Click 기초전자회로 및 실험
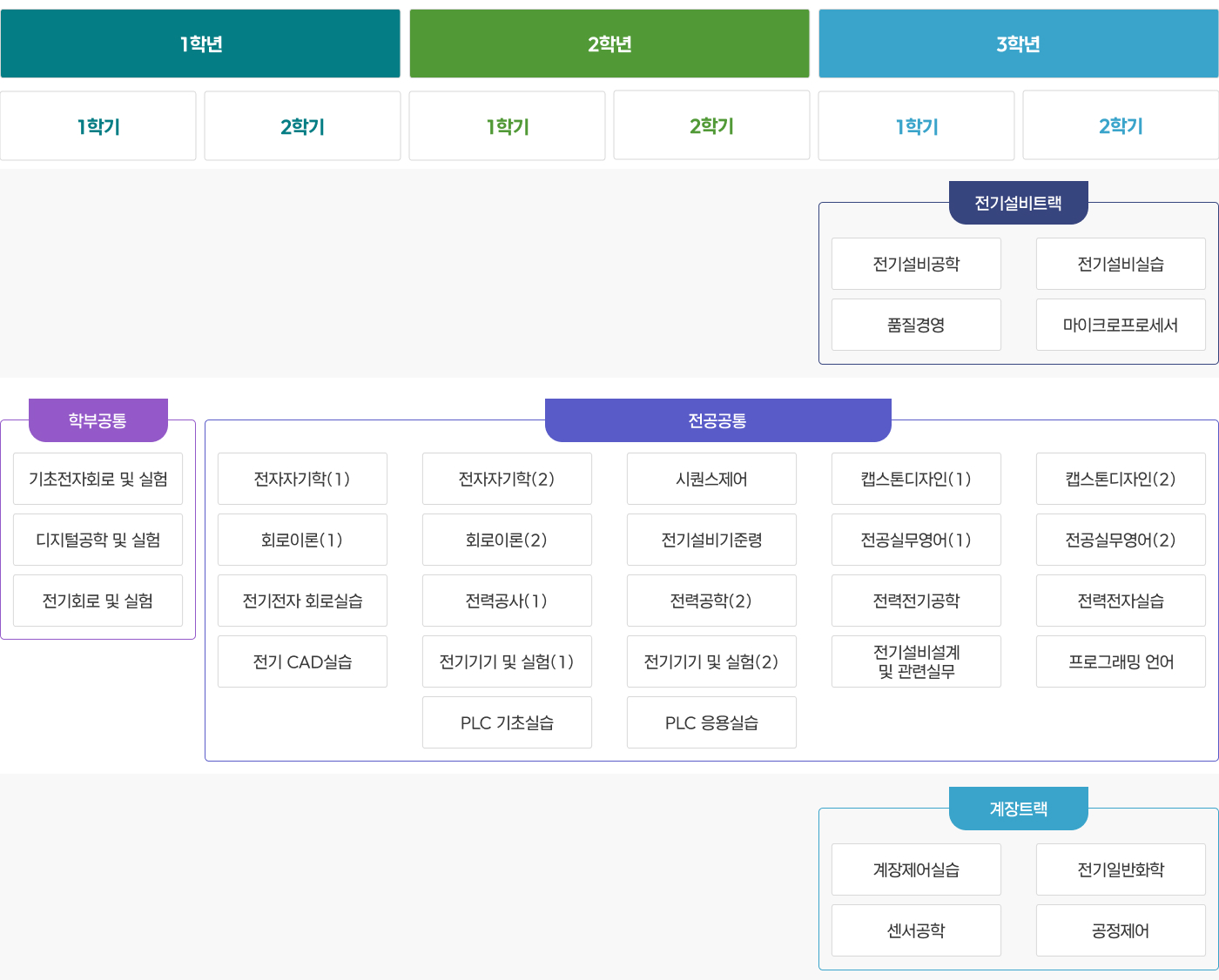The width and height of the screenshot is (1219, 980). 98,479
